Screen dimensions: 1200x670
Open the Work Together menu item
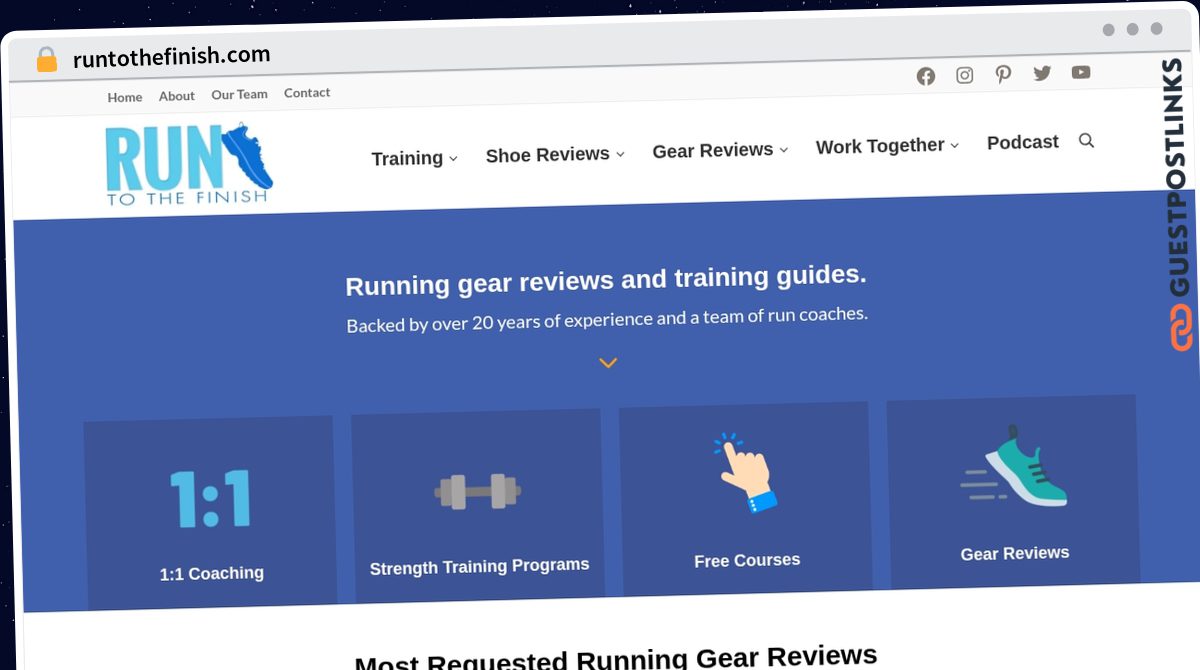pyautogui.click(x=880, y=146)
